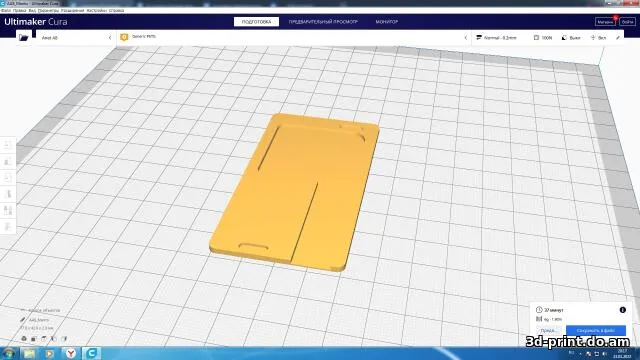
Task: Switch to top view orientation icon
Action: click(44, 338)
